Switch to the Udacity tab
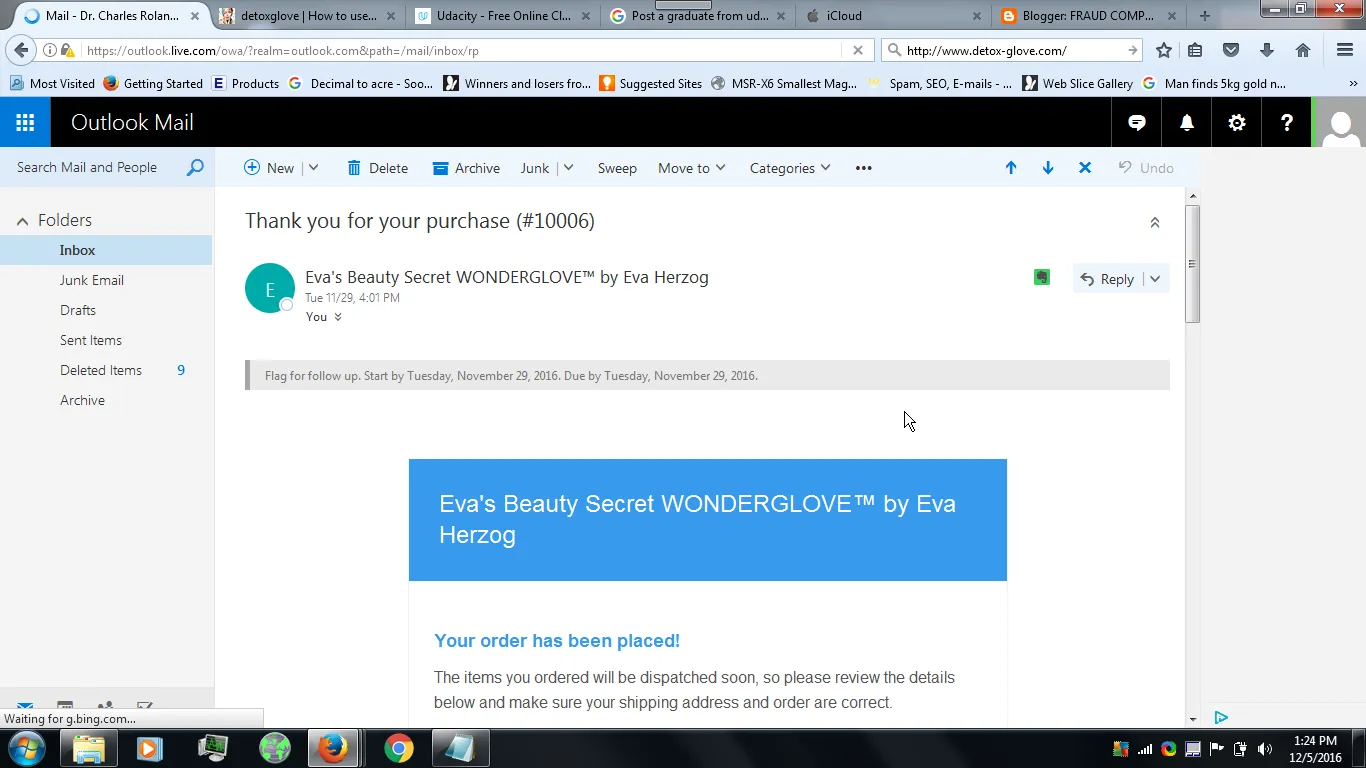The image size is (1366, 768). [x=505, y=16]
